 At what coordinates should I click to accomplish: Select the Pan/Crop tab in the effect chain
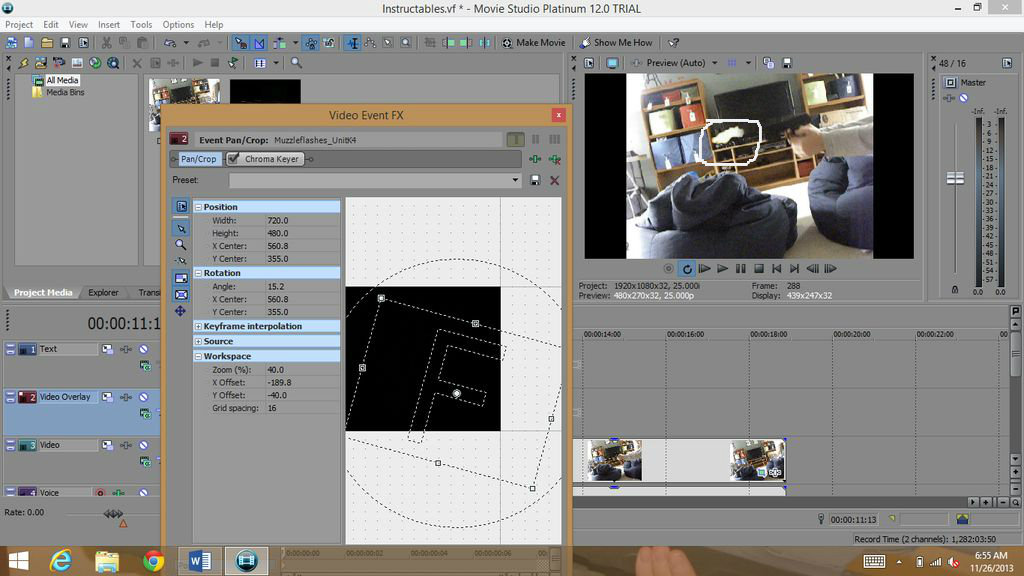click(x=198, y=159)
